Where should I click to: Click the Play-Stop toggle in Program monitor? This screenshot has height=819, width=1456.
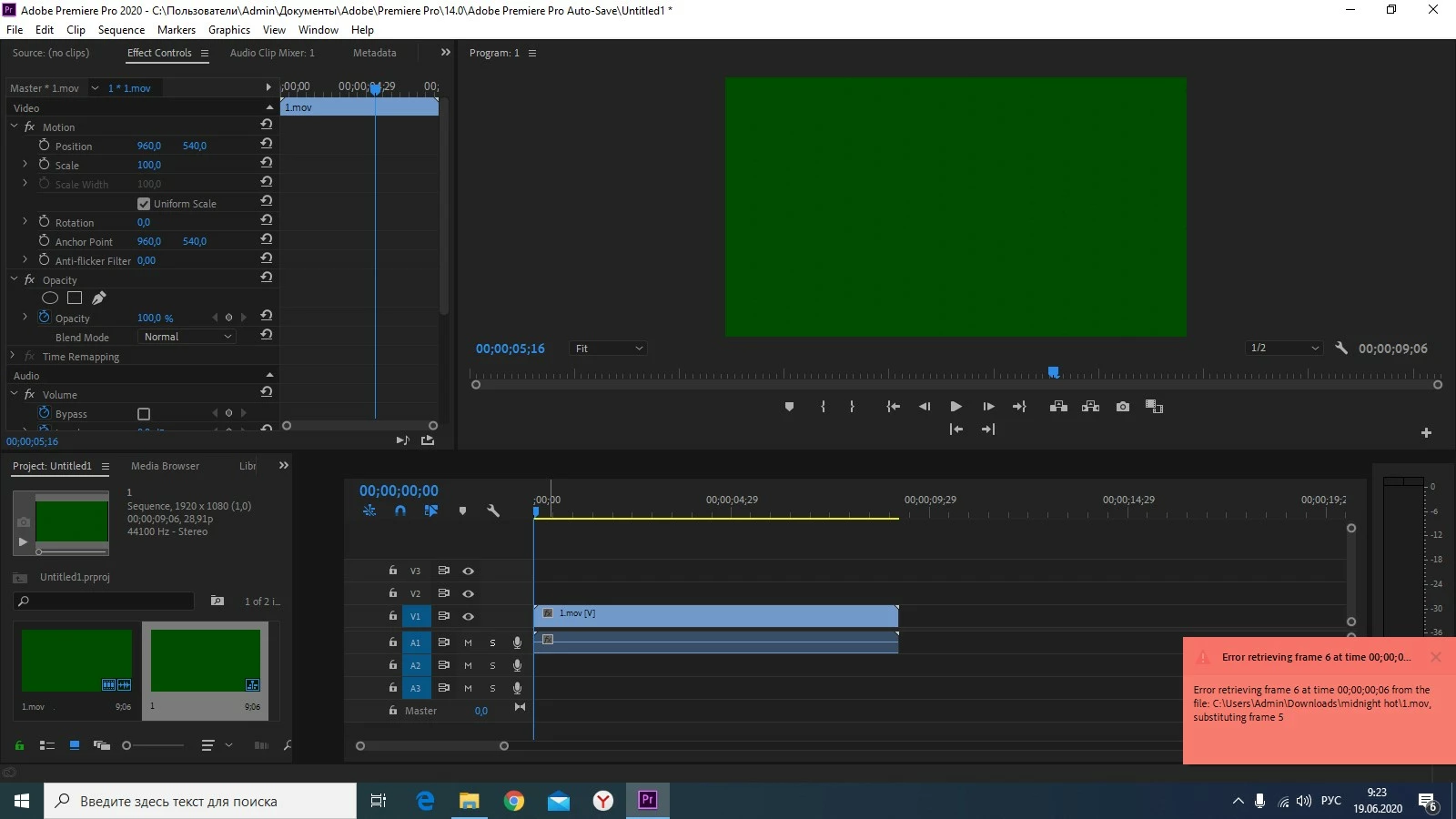(955, 407)
